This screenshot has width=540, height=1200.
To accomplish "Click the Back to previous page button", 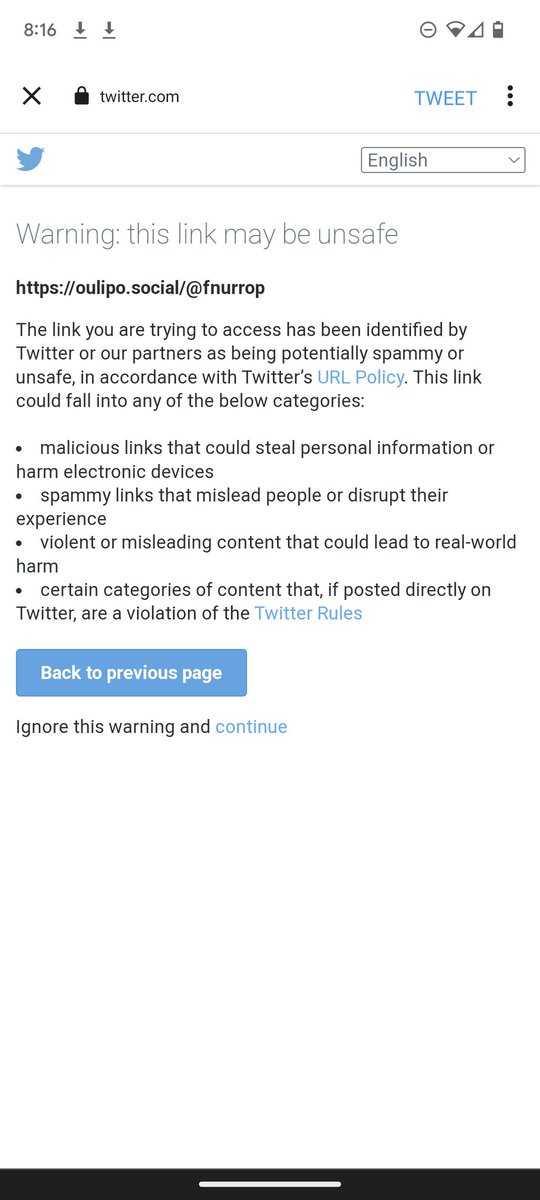I will (131, 673).
